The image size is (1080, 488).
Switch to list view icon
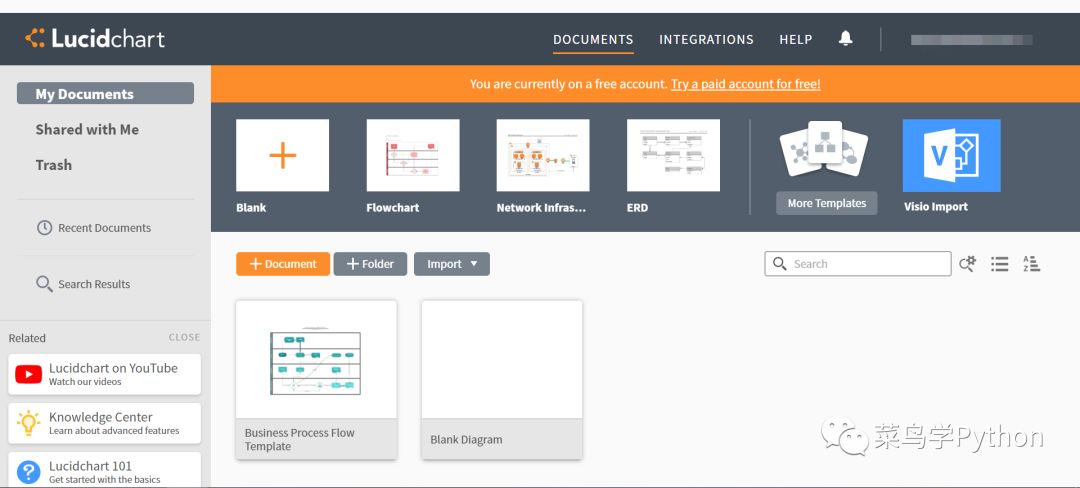click(x=999, y=264)
